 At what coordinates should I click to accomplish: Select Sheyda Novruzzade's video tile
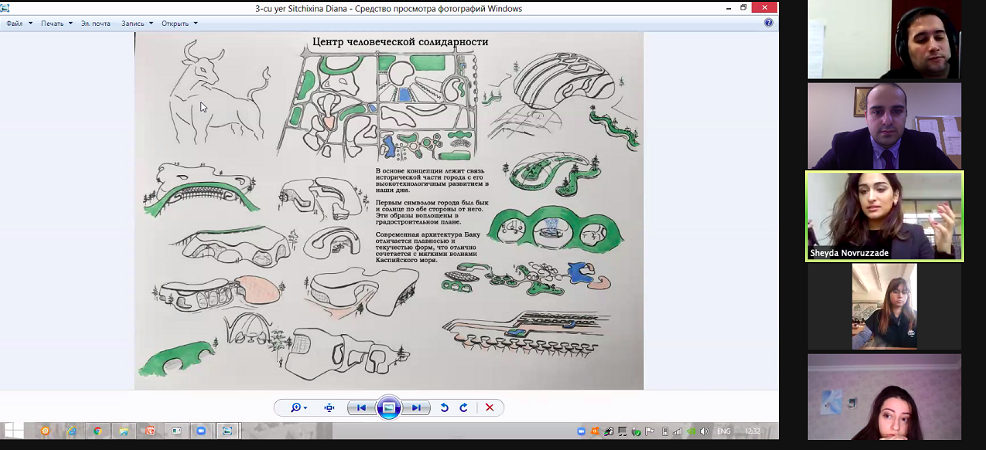pyautogui.click(x=884, y=216)
